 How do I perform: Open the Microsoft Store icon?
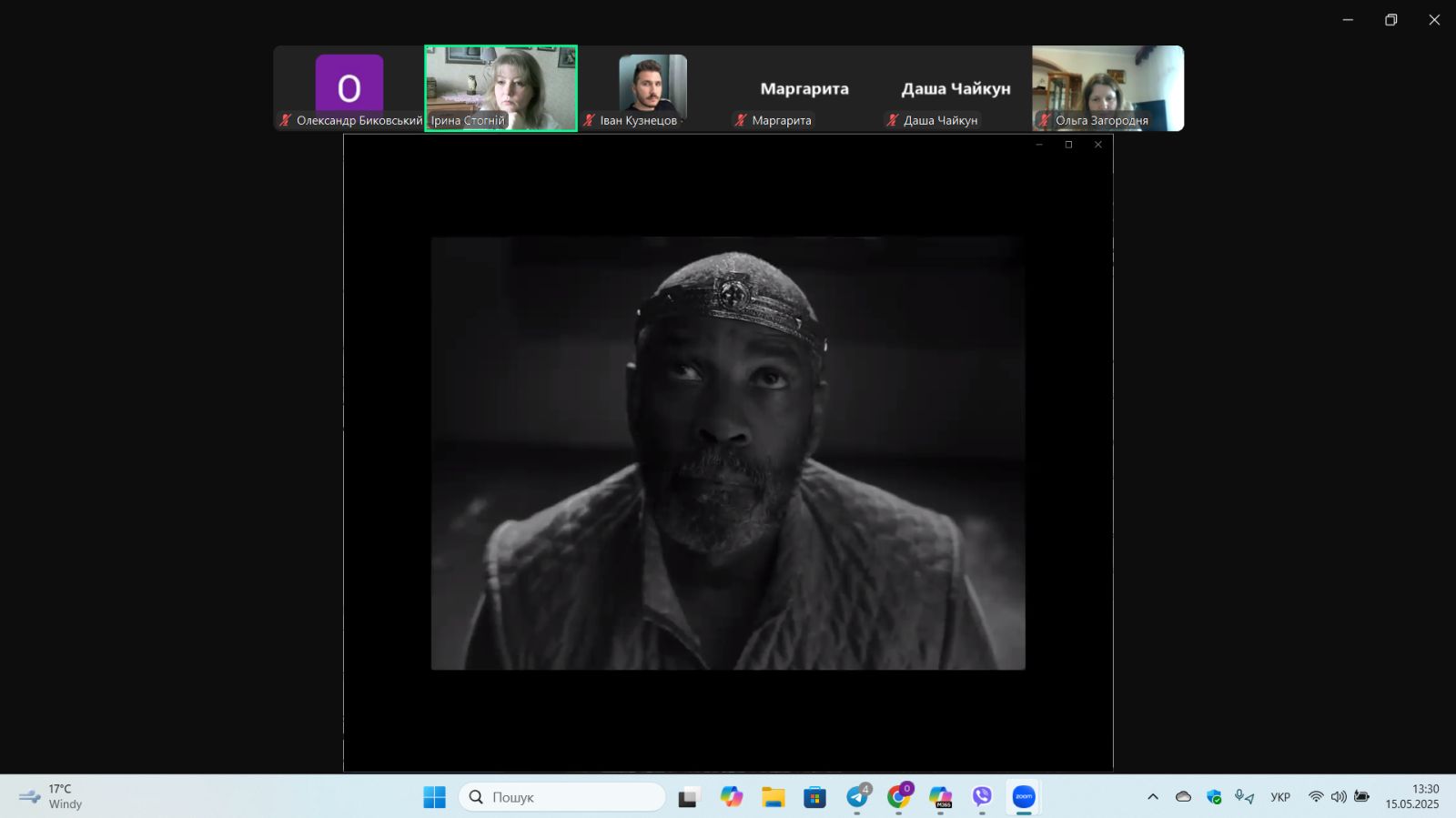click(814, 797)
